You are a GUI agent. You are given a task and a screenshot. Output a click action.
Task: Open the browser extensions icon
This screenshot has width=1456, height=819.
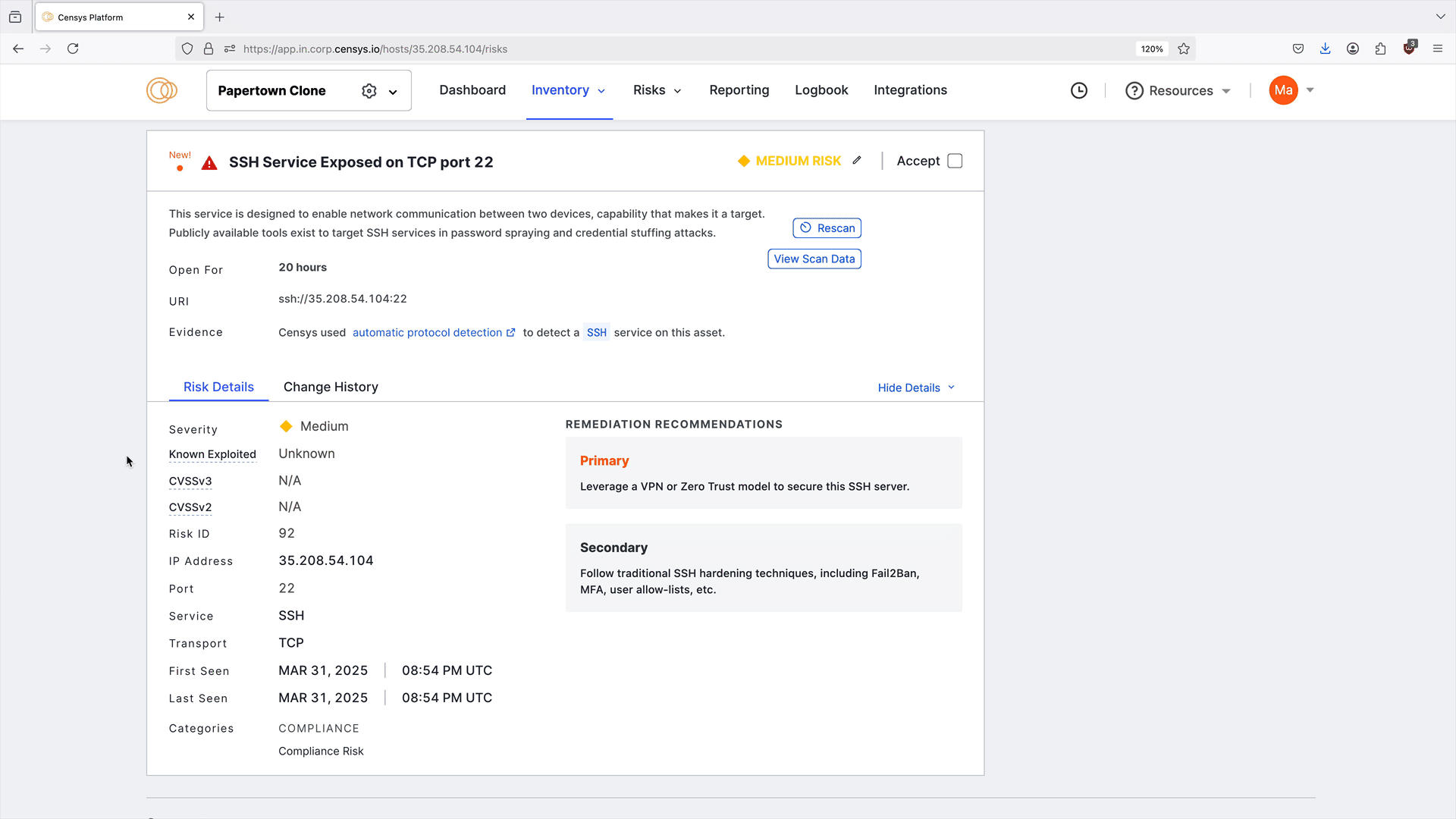coord(1380,49)
